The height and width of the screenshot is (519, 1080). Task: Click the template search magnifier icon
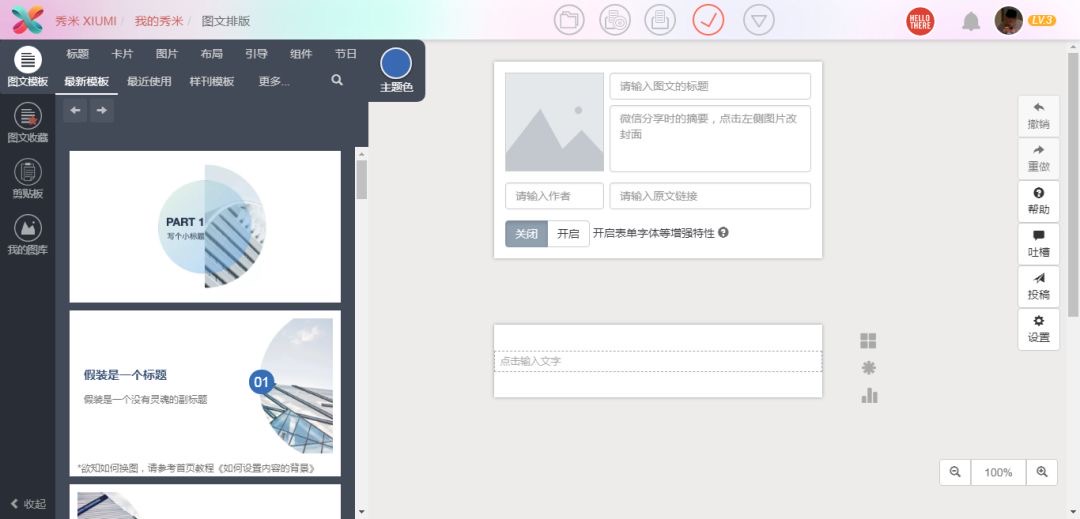click(x=337, y=80)
